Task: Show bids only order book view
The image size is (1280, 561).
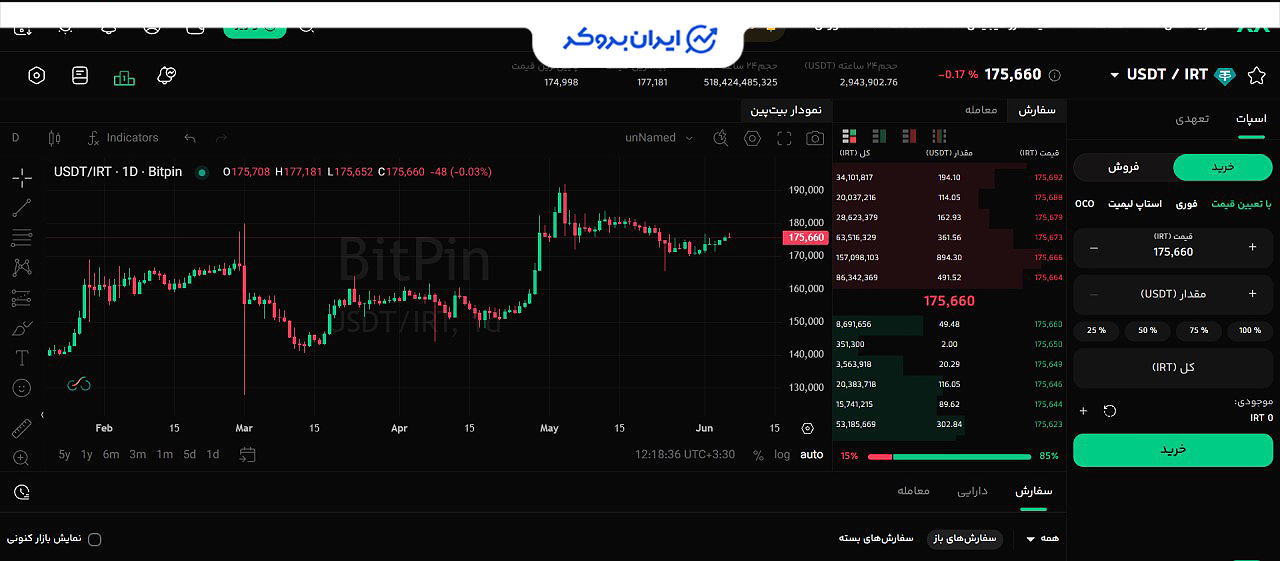Action: pyautogui.click(x=879, y=135)
